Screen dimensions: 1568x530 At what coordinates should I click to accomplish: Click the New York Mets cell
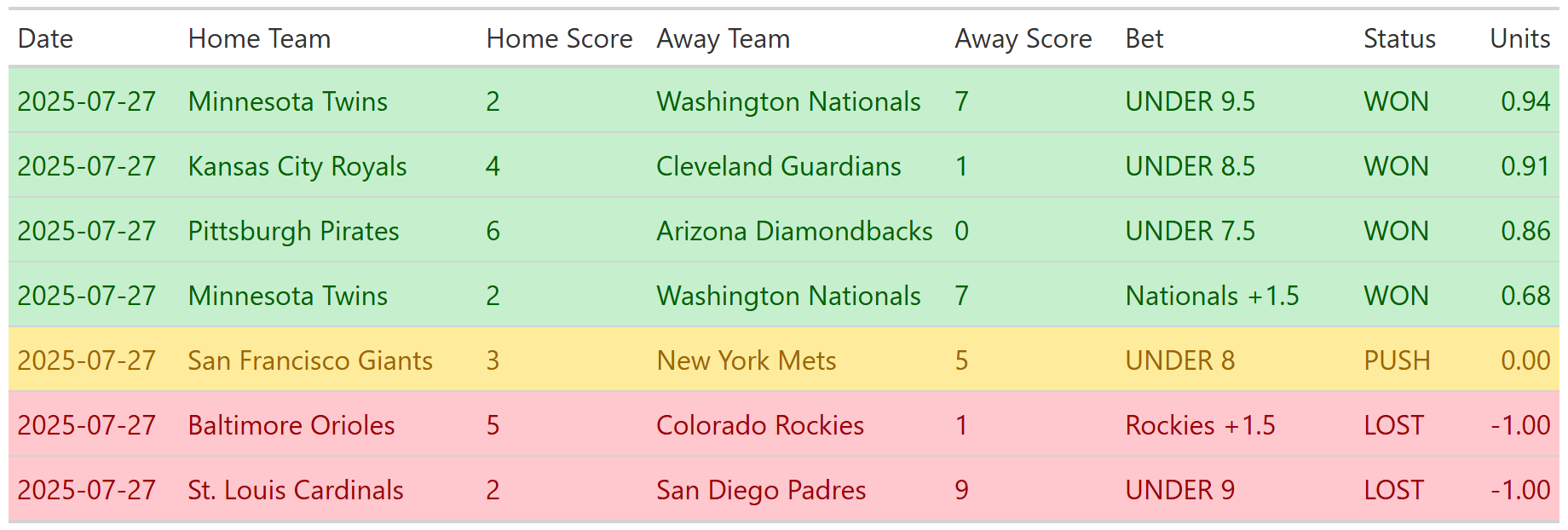tap(746, 360)
